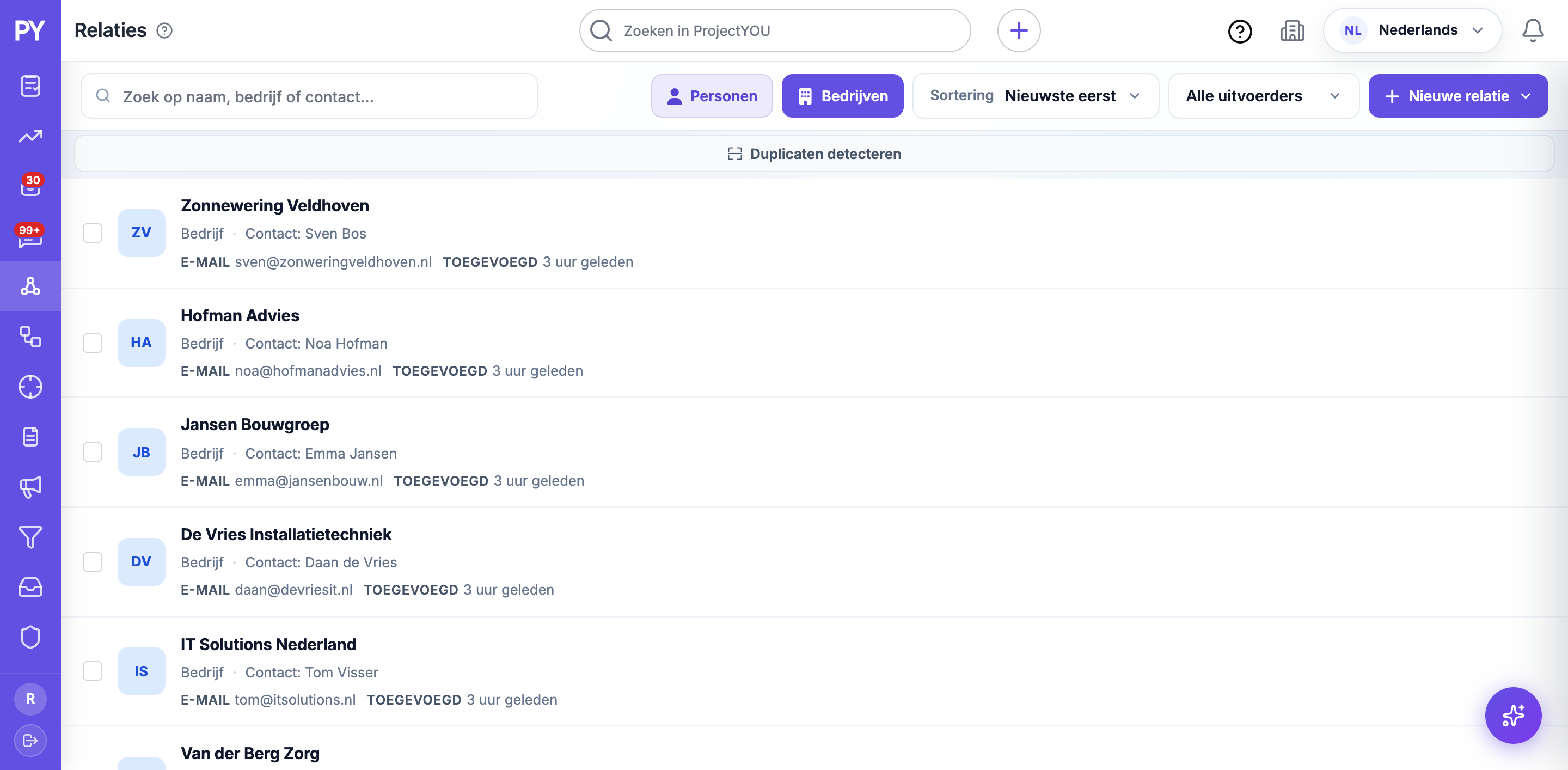Open the funnel sidebar icon
The height and width of the screenshot is (770, 1568).
30,537
